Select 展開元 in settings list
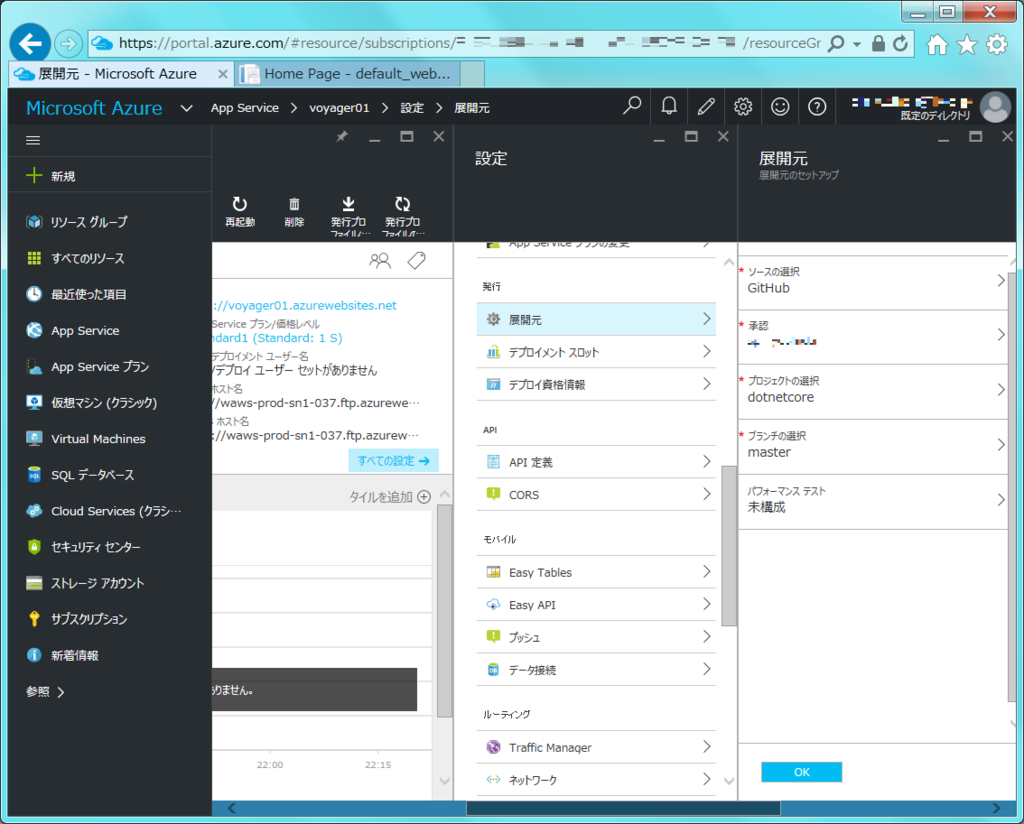Image resolution: width=1024 pixels, height=824 pixels. point(596,319)
